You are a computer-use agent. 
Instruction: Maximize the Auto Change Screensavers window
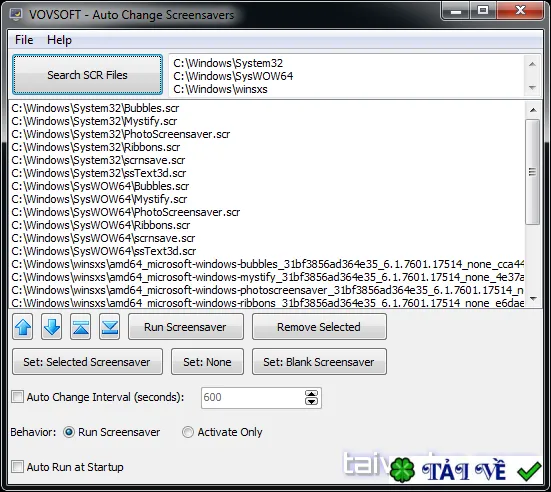(x=483, y=11)
